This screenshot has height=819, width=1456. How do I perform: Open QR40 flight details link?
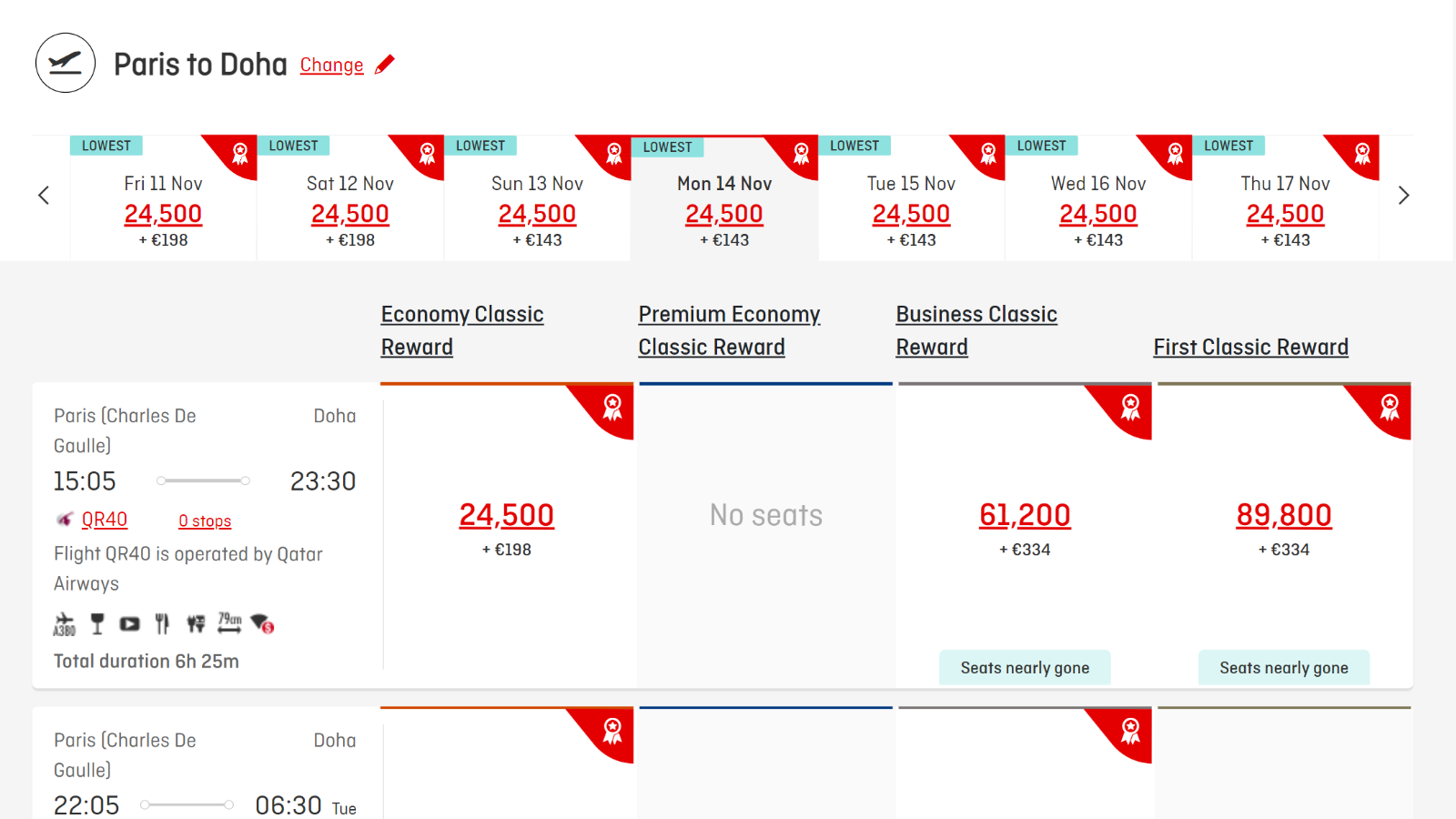point(105,520)
